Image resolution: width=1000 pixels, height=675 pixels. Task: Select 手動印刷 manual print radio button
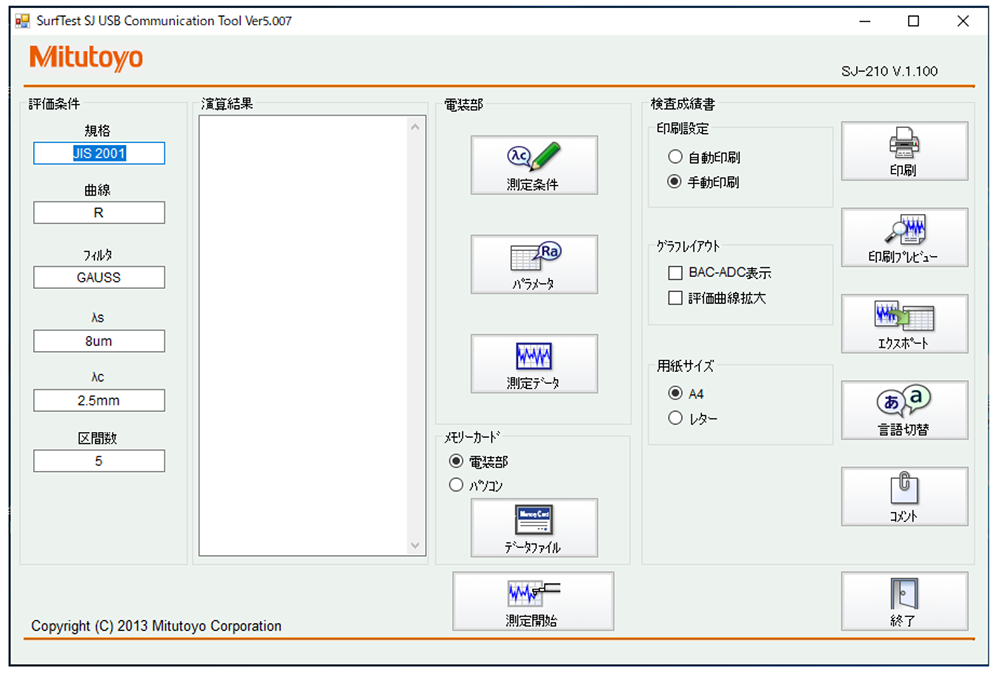coord(676,182)
